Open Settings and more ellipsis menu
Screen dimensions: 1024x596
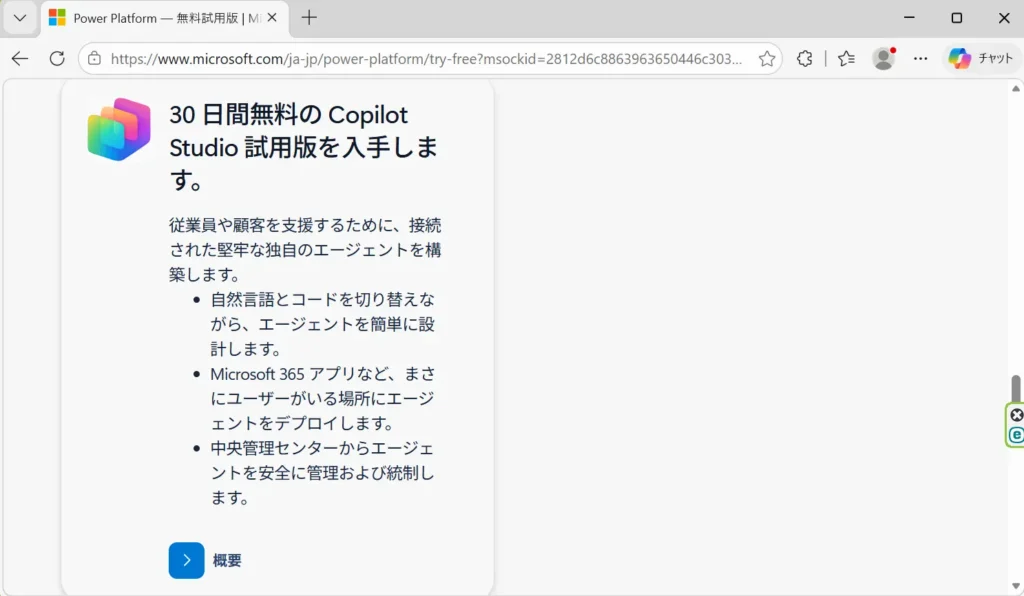(x=921, y=59)
